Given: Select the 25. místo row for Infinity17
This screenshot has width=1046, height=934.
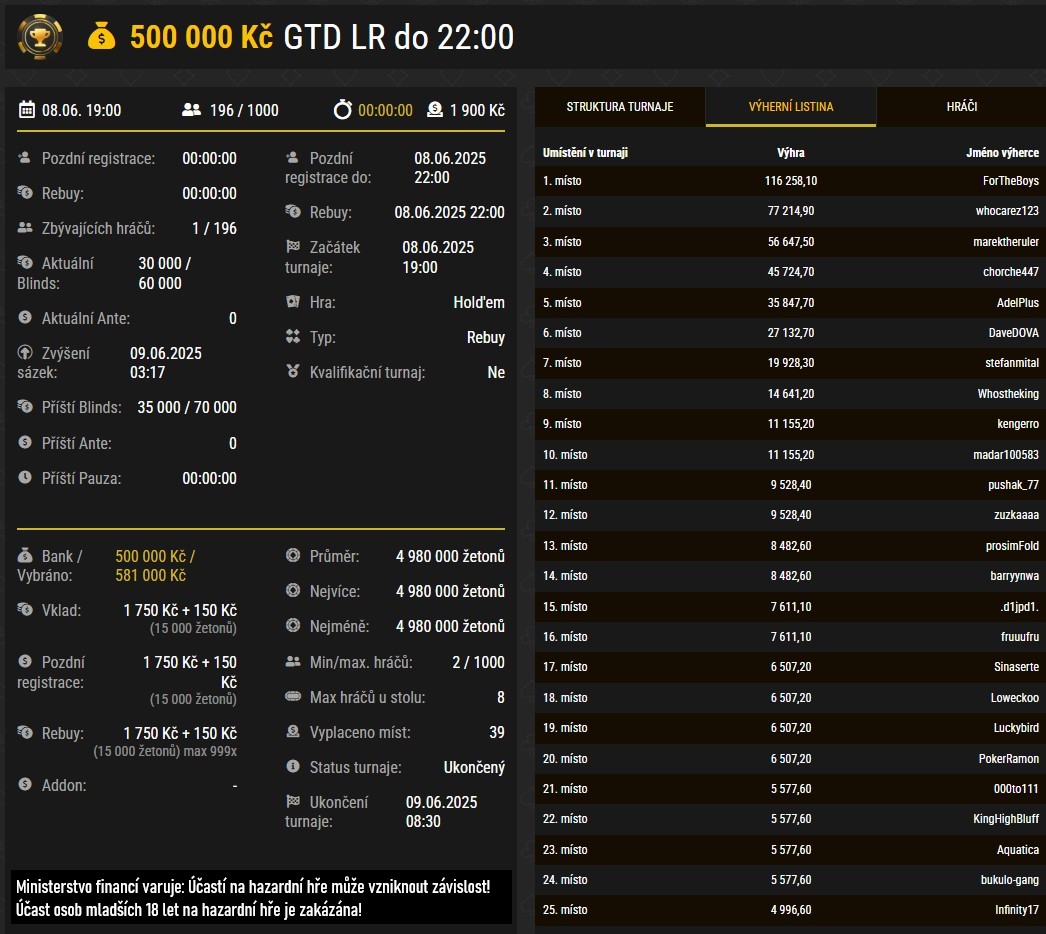Looking at the screenshot, I should click(x=790, y=910).
